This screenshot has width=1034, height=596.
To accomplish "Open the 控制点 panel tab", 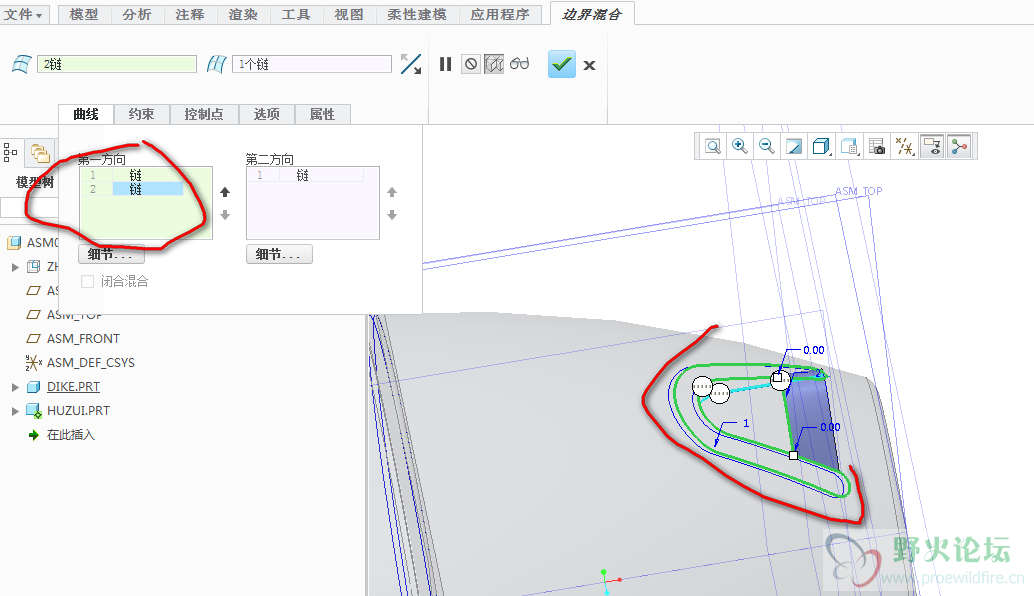I will click(204, 114).
